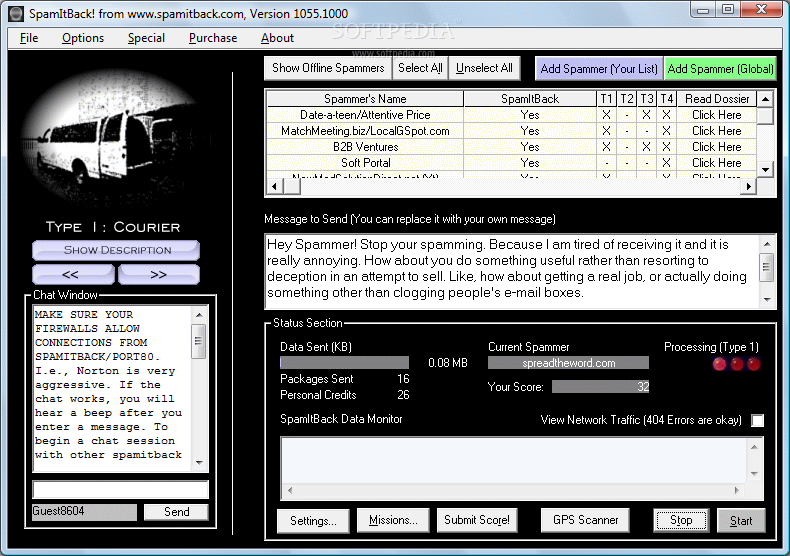790x556 pixels.
Task: Click T4 column header
Action: pyautogui.click(x=667, y=99)
